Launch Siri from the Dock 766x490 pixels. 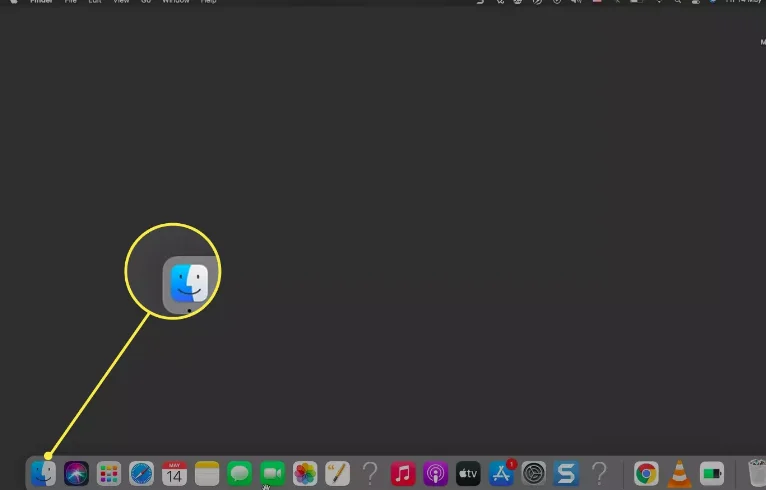tap(76, 473)
